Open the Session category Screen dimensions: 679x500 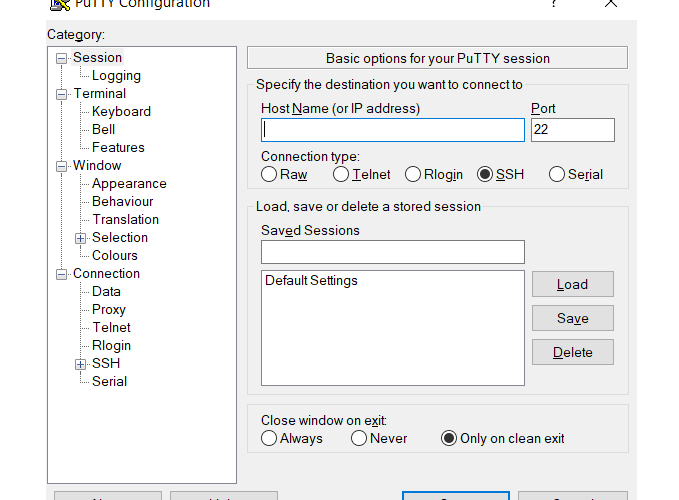click(x=97, y=58)
